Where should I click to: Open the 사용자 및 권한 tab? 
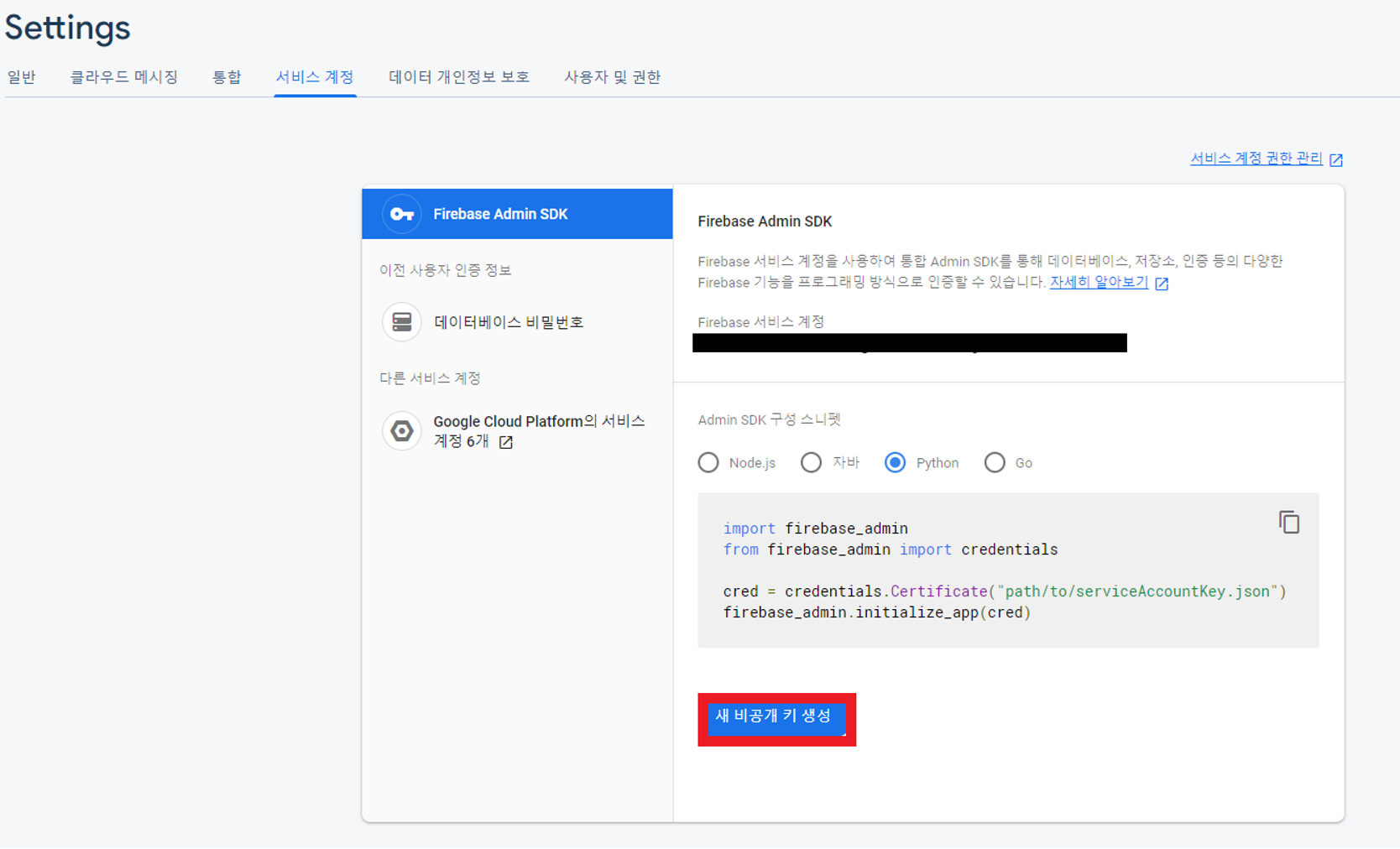pos(613,77)
